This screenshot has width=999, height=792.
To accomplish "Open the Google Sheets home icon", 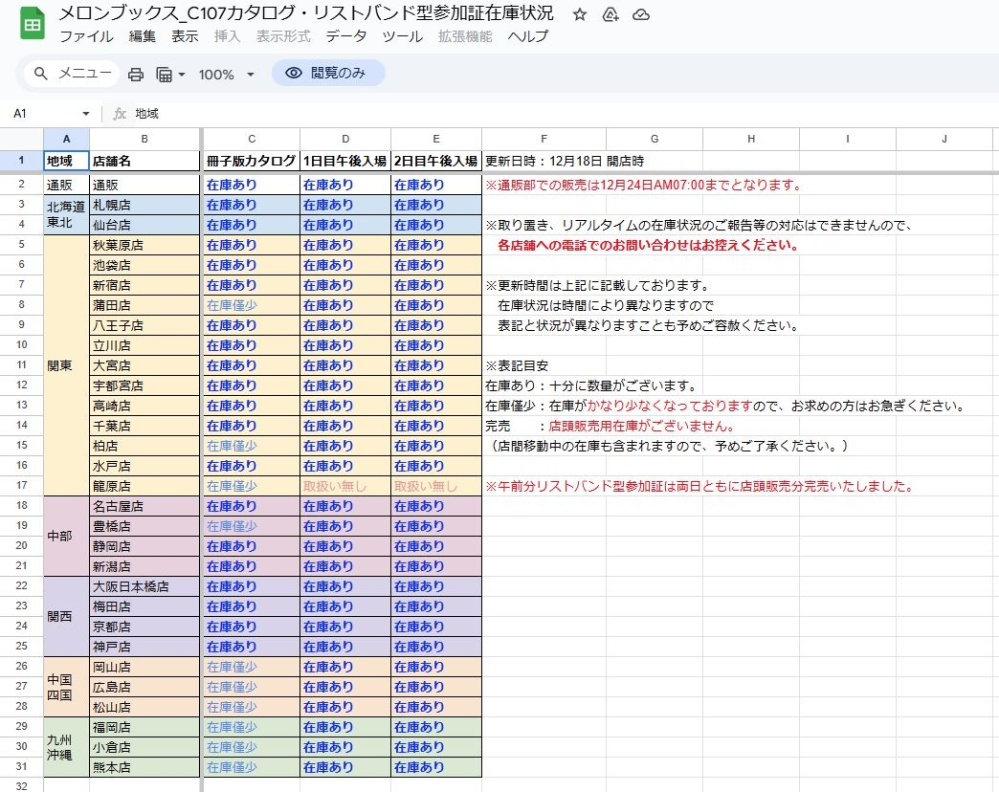I will pos(32,24).
